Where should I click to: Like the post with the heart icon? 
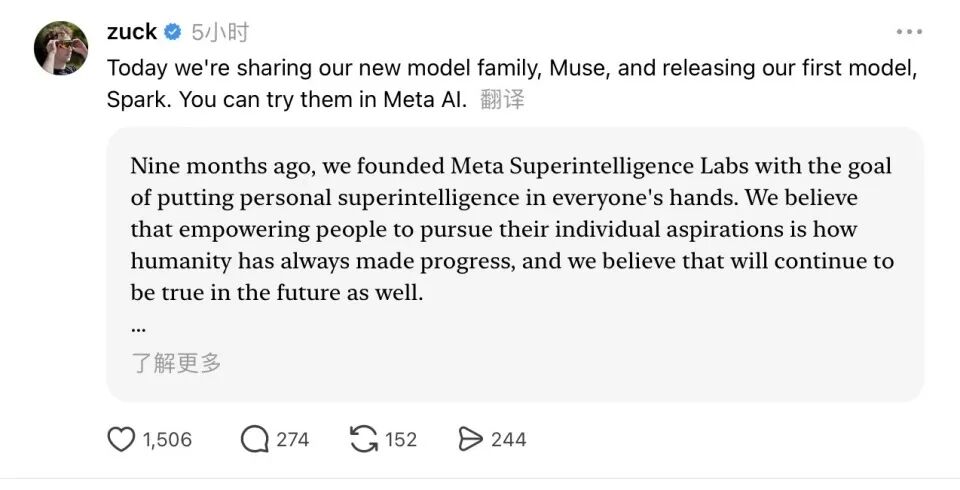tap(120, 439)
